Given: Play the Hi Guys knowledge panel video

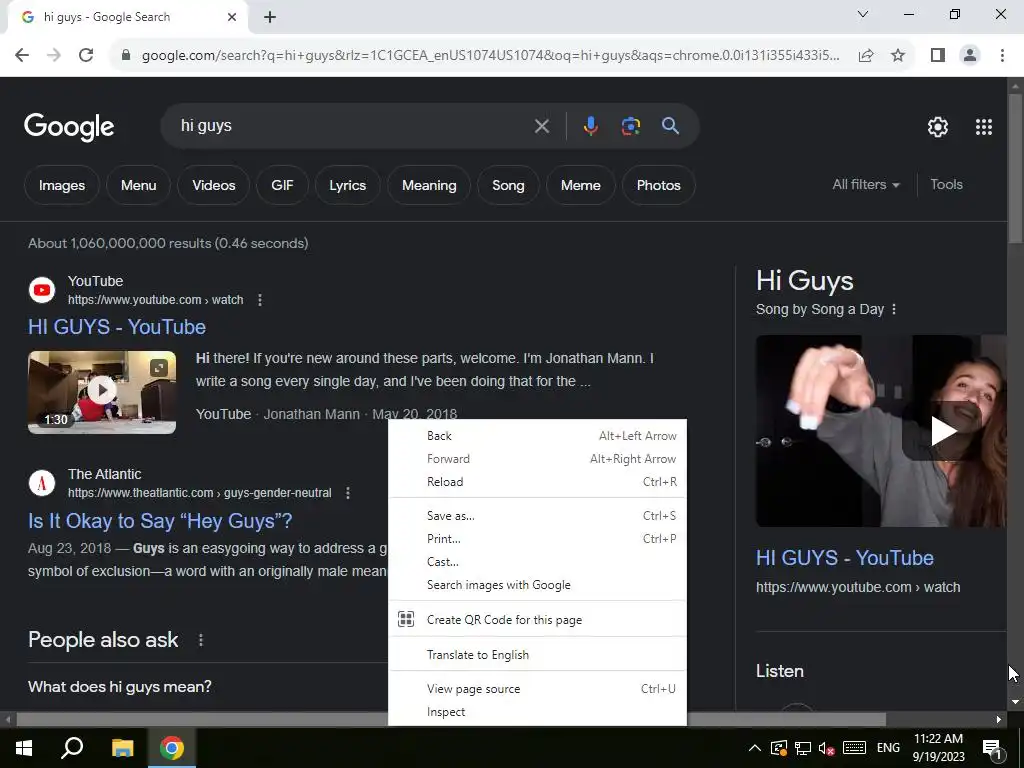Looking at the screenshot, I should pos(944,431).
